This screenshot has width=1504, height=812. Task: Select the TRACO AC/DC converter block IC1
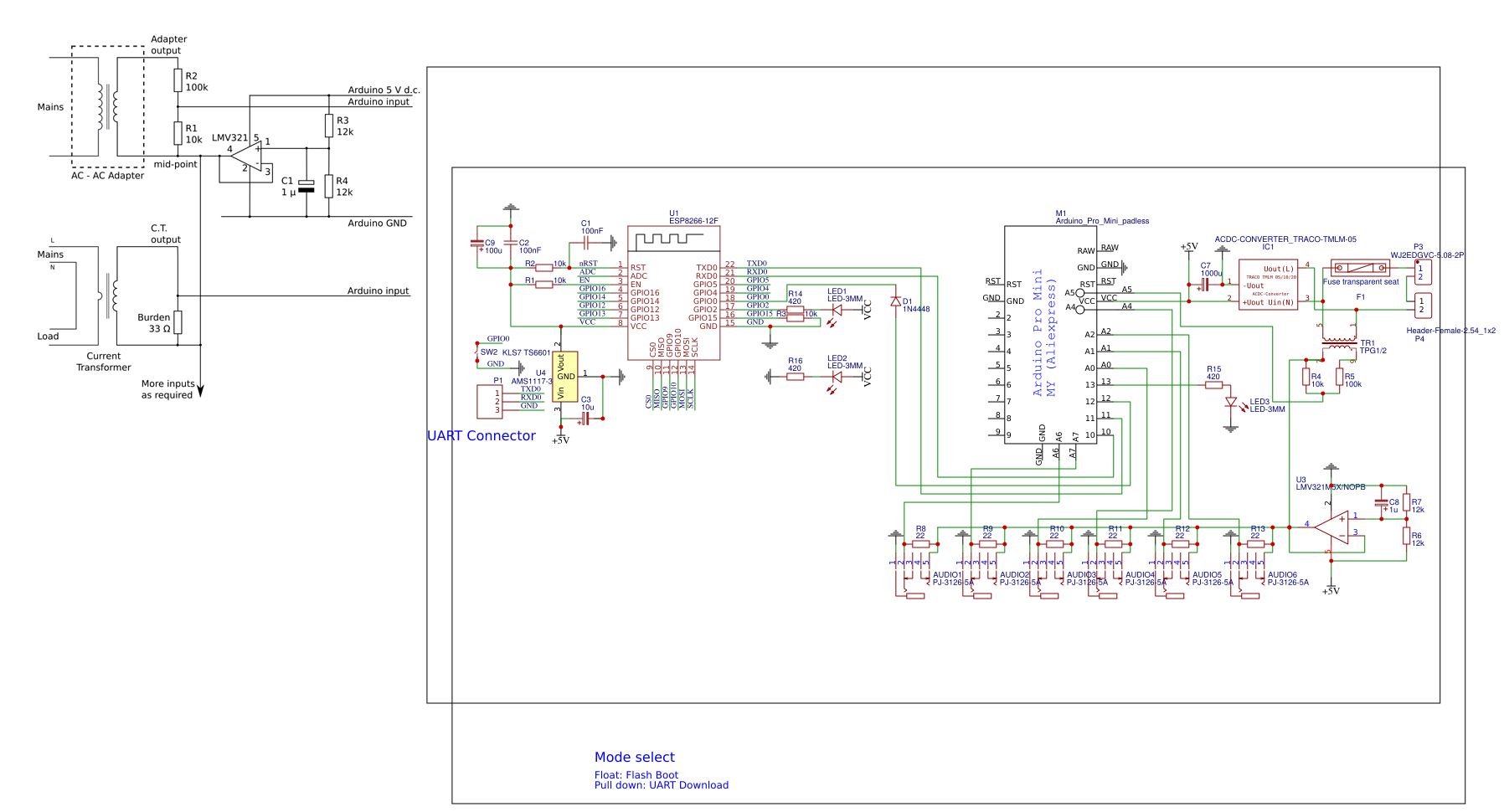(1268, 285)
